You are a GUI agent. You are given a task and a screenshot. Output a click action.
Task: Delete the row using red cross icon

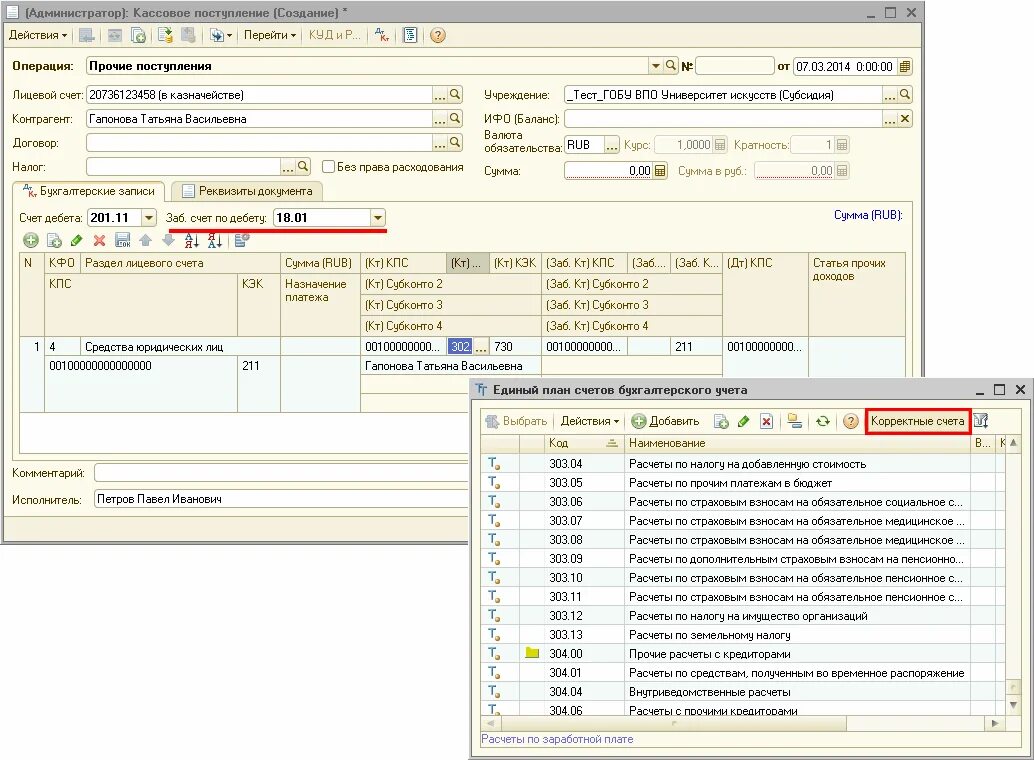tap(100, 241)
